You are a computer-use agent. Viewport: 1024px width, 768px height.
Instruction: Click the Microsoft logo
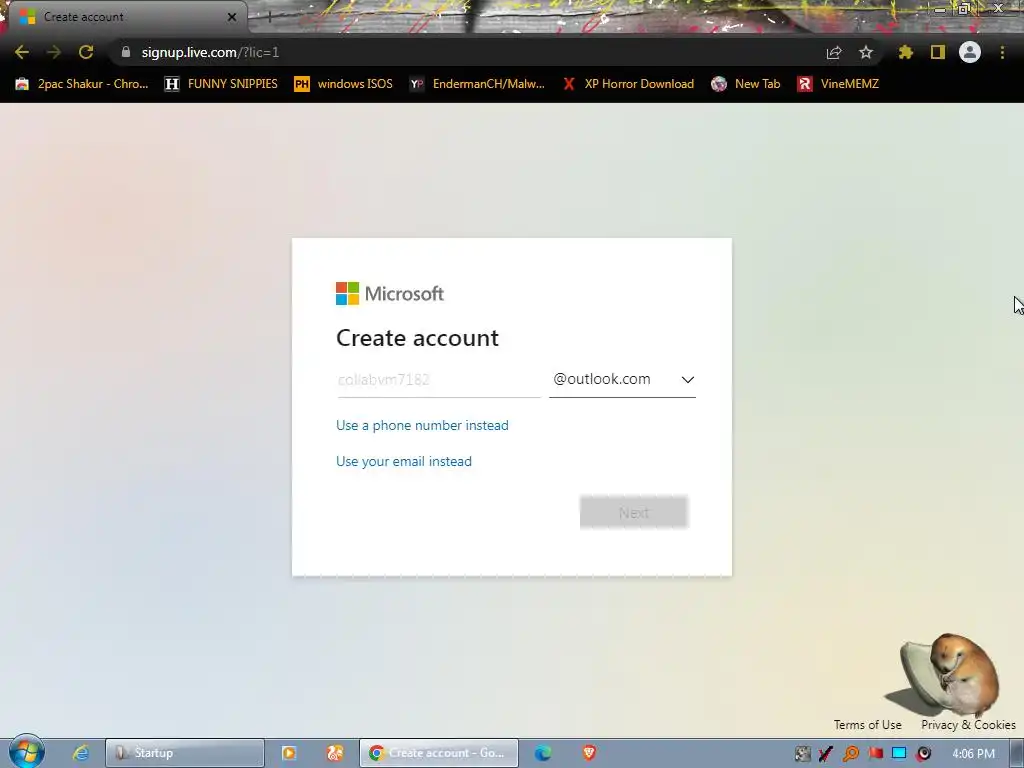(390, 294)
